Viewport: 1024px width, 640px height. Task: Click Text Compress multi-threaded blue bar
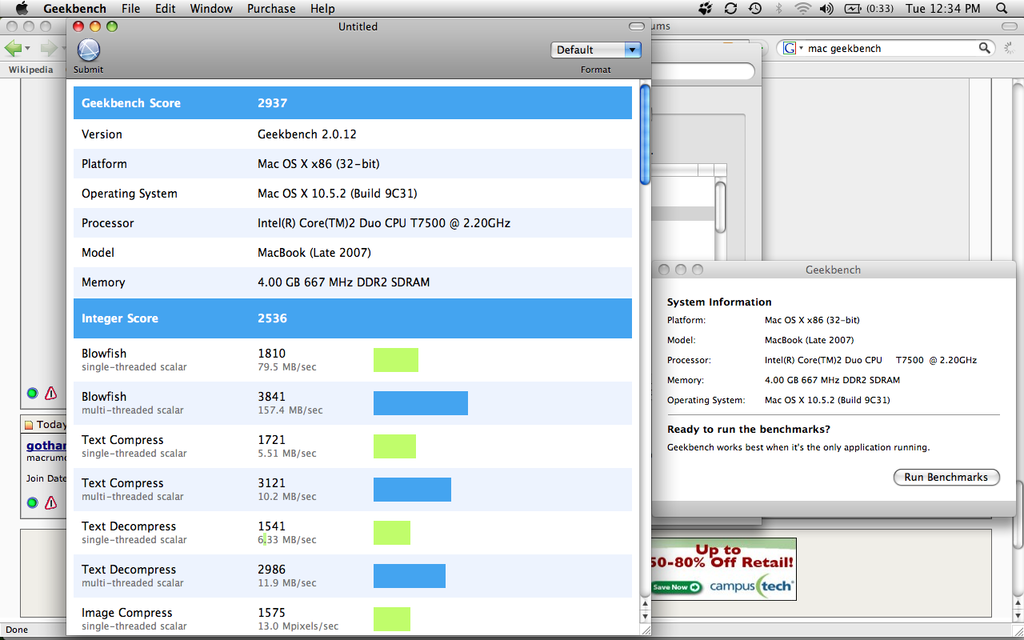[x=412, y=489]
